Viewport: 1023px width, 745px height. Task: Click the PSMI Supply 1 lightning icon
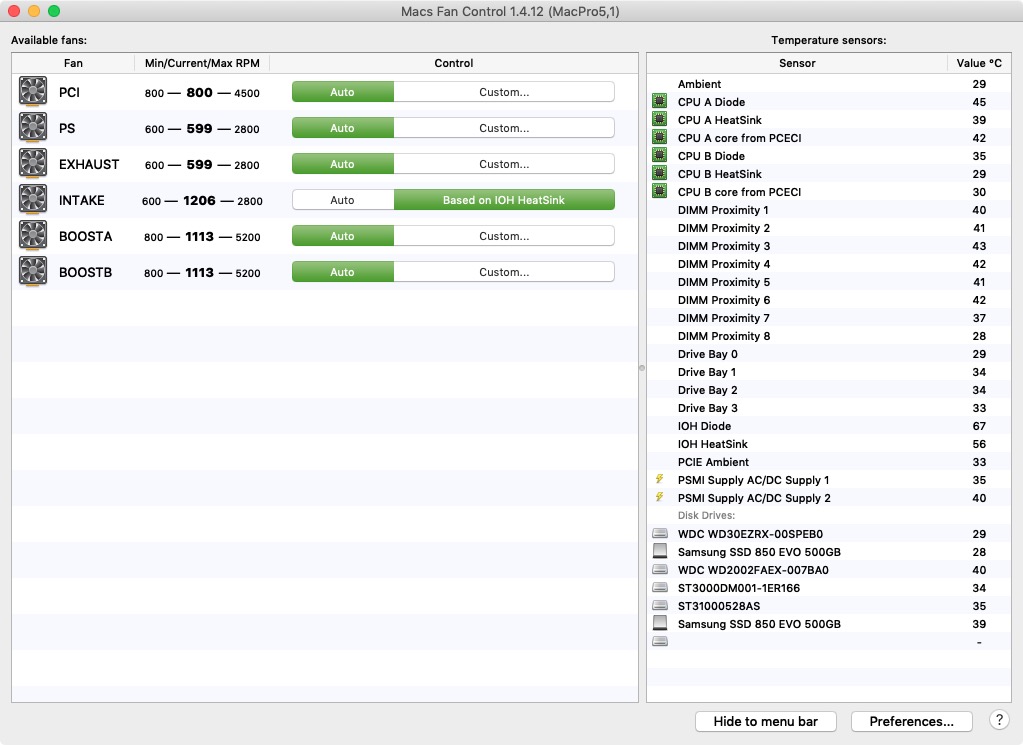(660, 479)
